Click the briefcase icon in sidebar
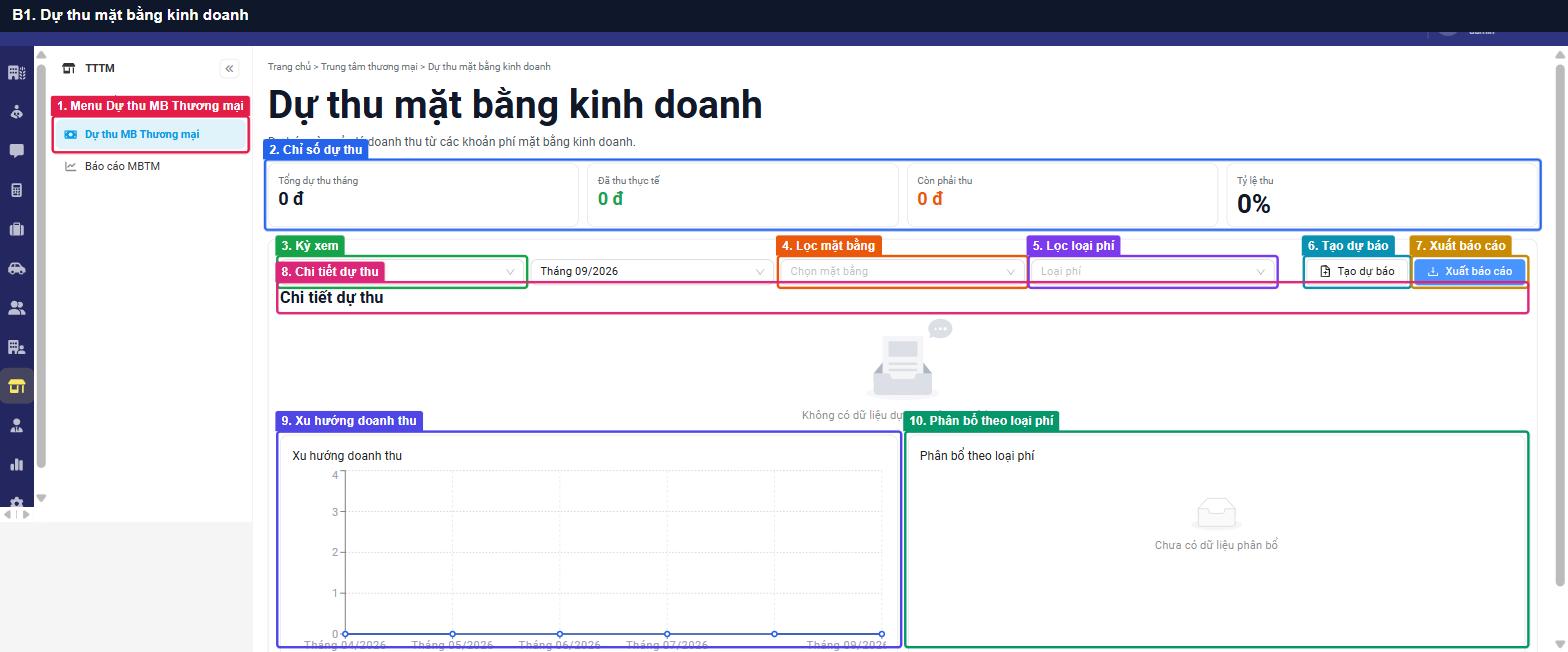The image size is (1568, 652). click(x=16, y=229)
